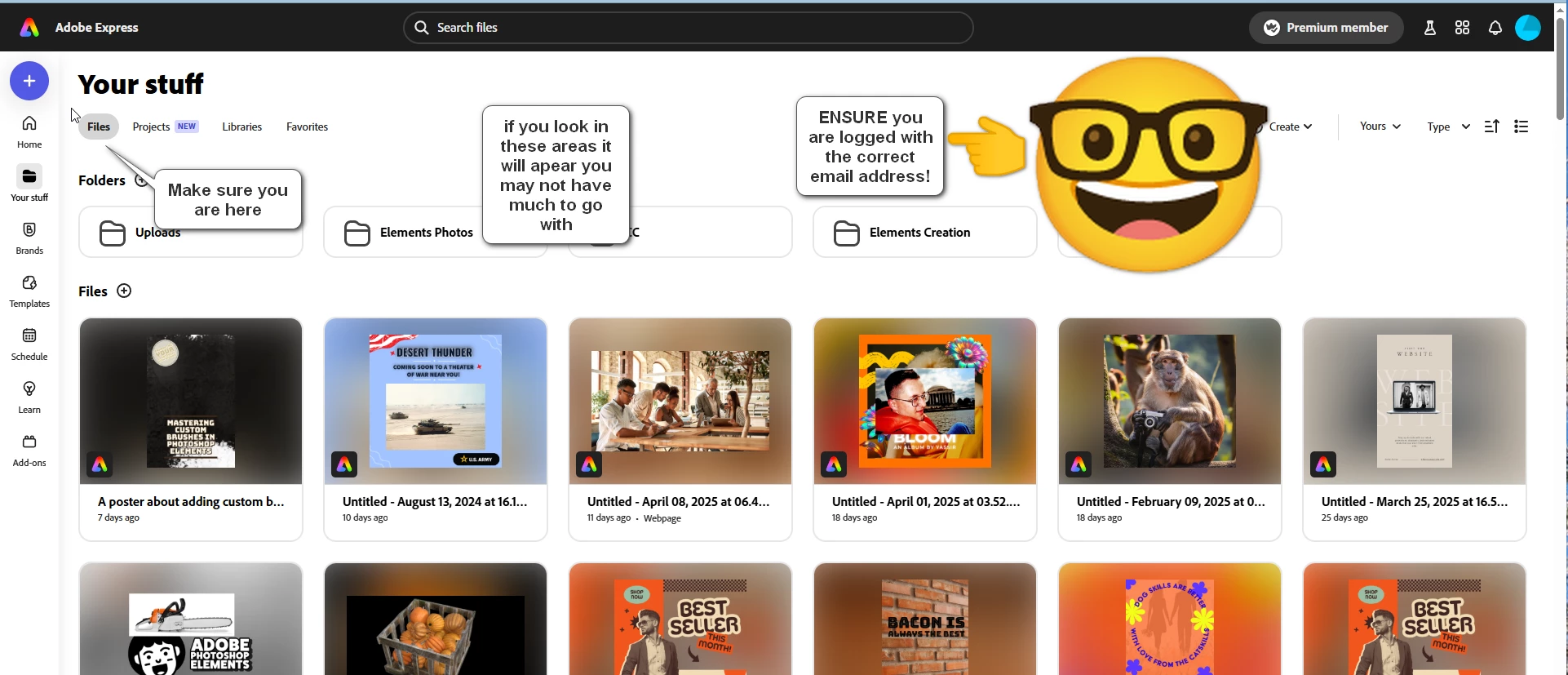Toggle sort order icon

pos(1491,127)
